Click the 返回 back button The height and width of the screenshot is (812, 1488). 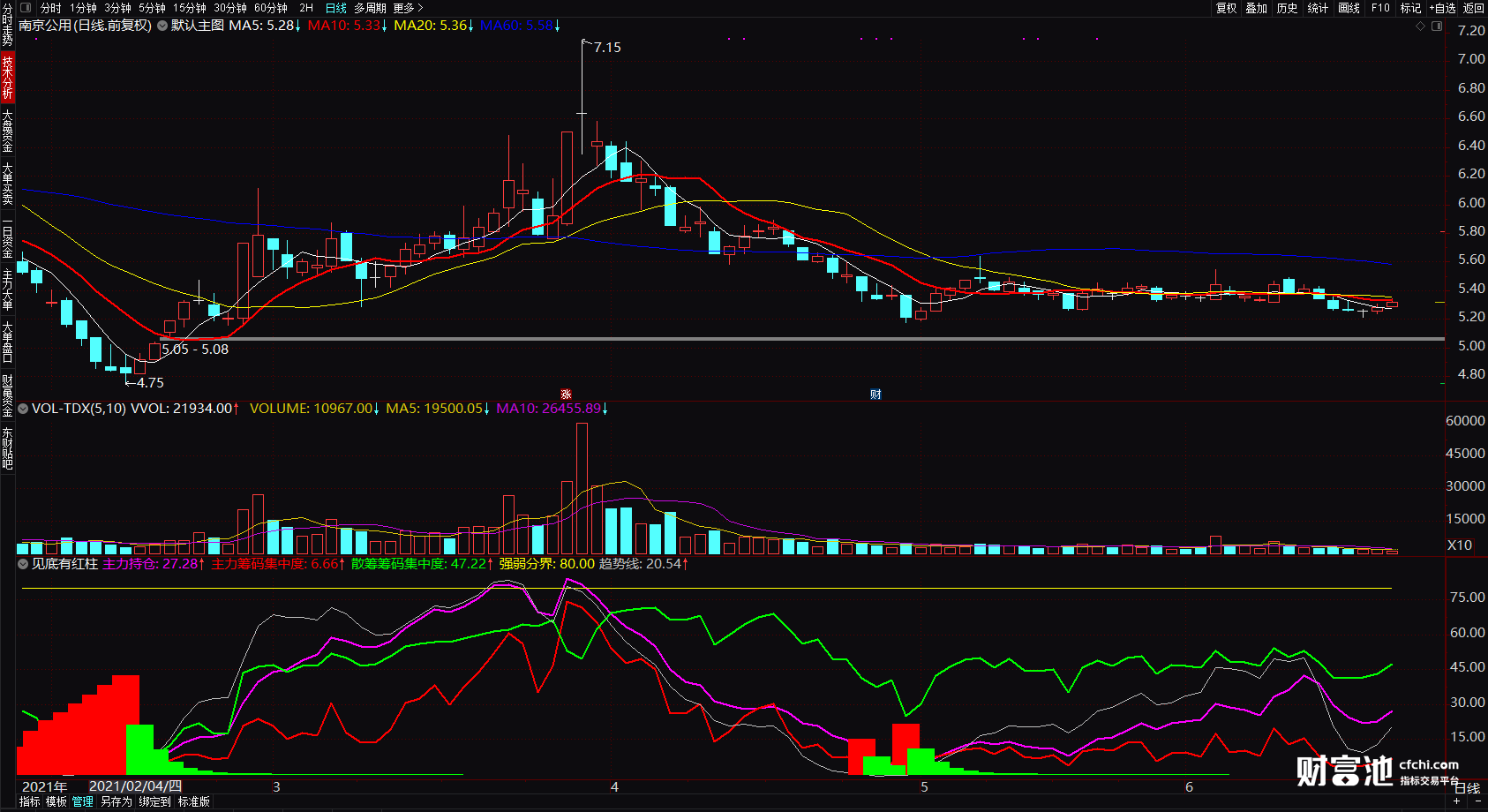(x=1474, y=8)
